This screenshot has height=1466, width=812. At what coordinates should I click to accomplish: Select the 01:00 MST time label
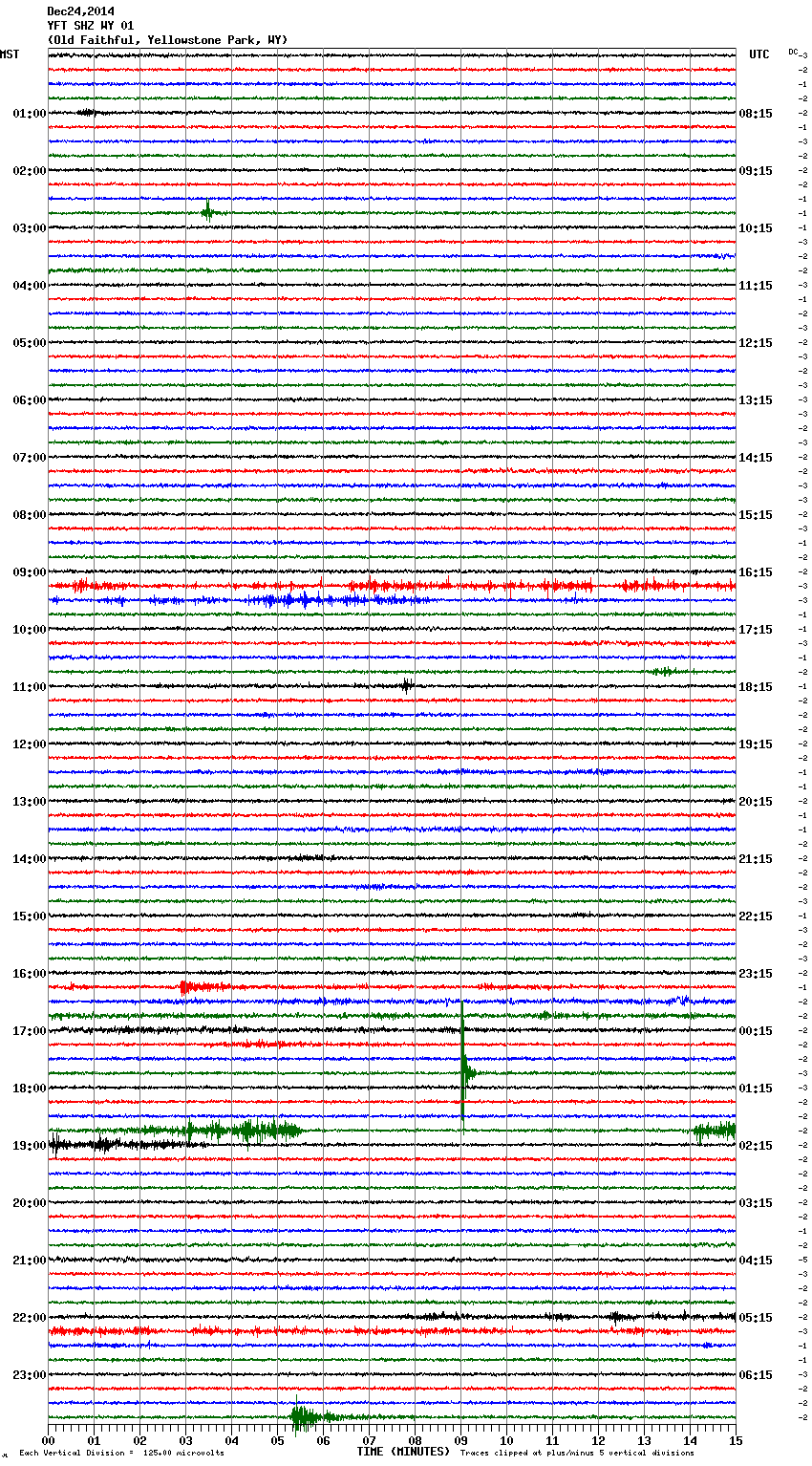(29, 114)
